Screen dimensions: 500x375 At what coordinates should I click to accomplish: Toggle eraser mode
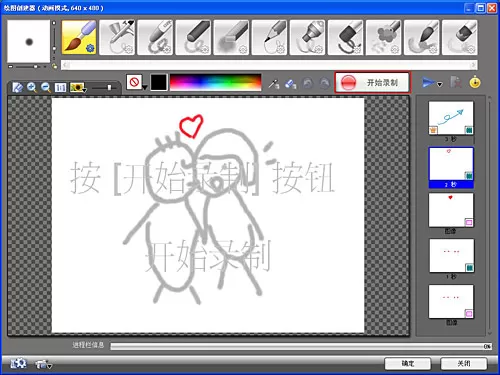pos(291,83)
